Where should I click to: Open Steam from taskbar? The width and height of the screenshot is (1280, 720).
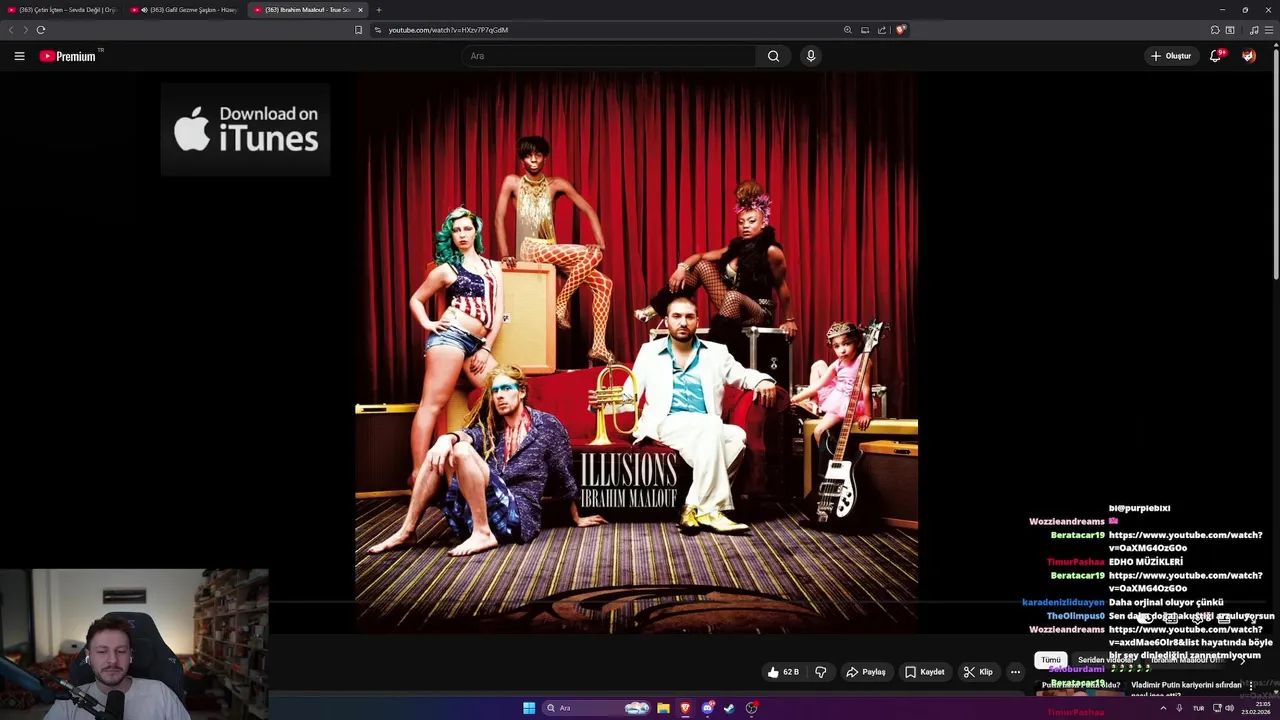tap(729, 708)
